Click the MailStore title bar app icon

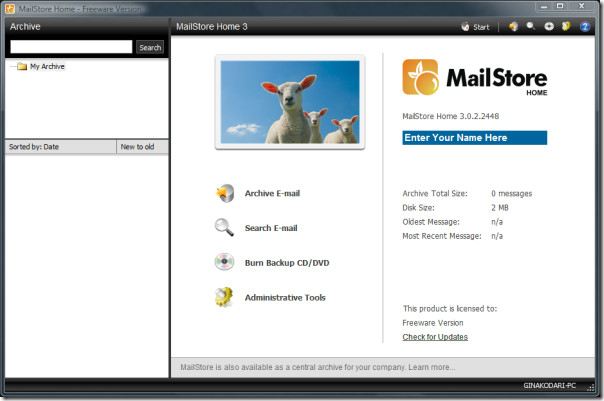(10, 8)
